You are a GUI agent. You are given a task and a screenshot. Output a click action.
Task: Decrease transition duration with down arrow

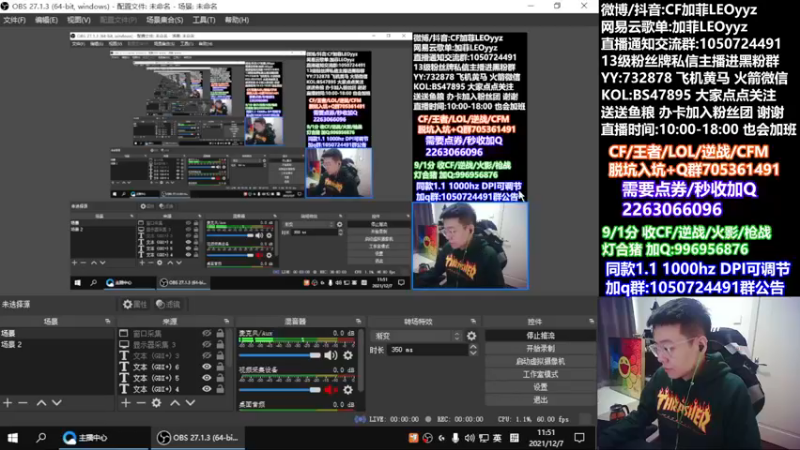pyautogui.click(x=473, y=353)
